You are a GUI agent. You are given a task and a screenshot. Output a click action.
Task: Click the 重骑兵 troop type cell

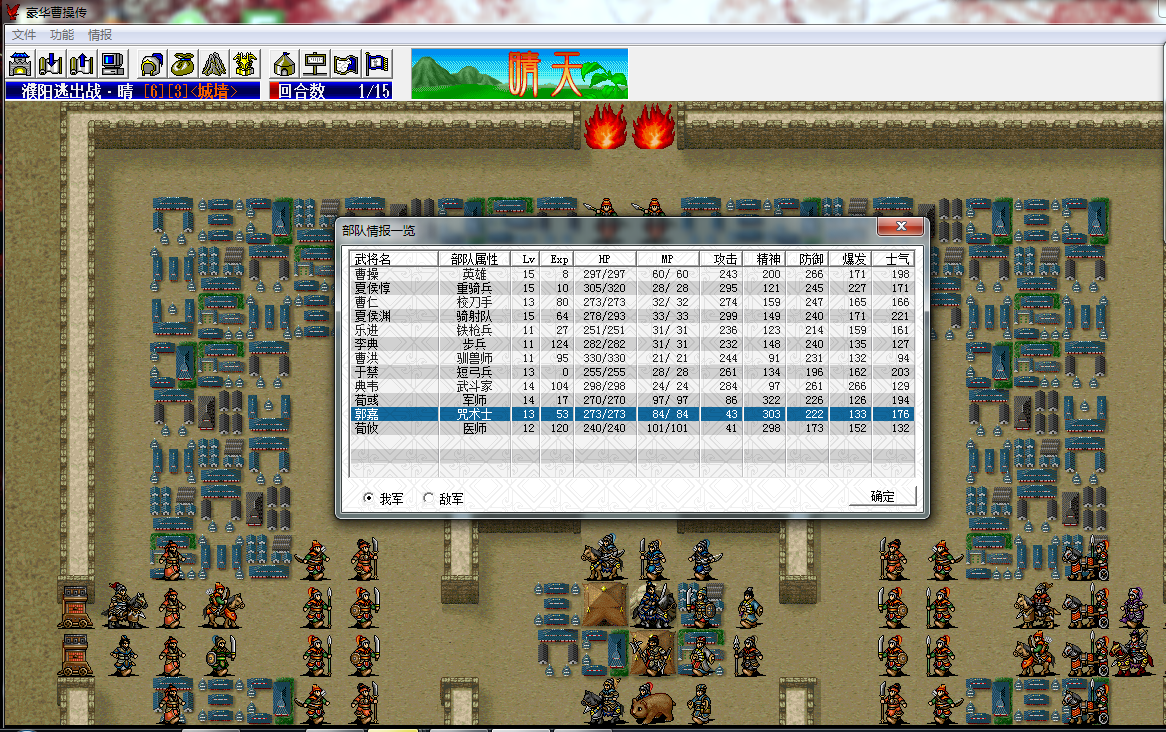click(x=474, y=288)
